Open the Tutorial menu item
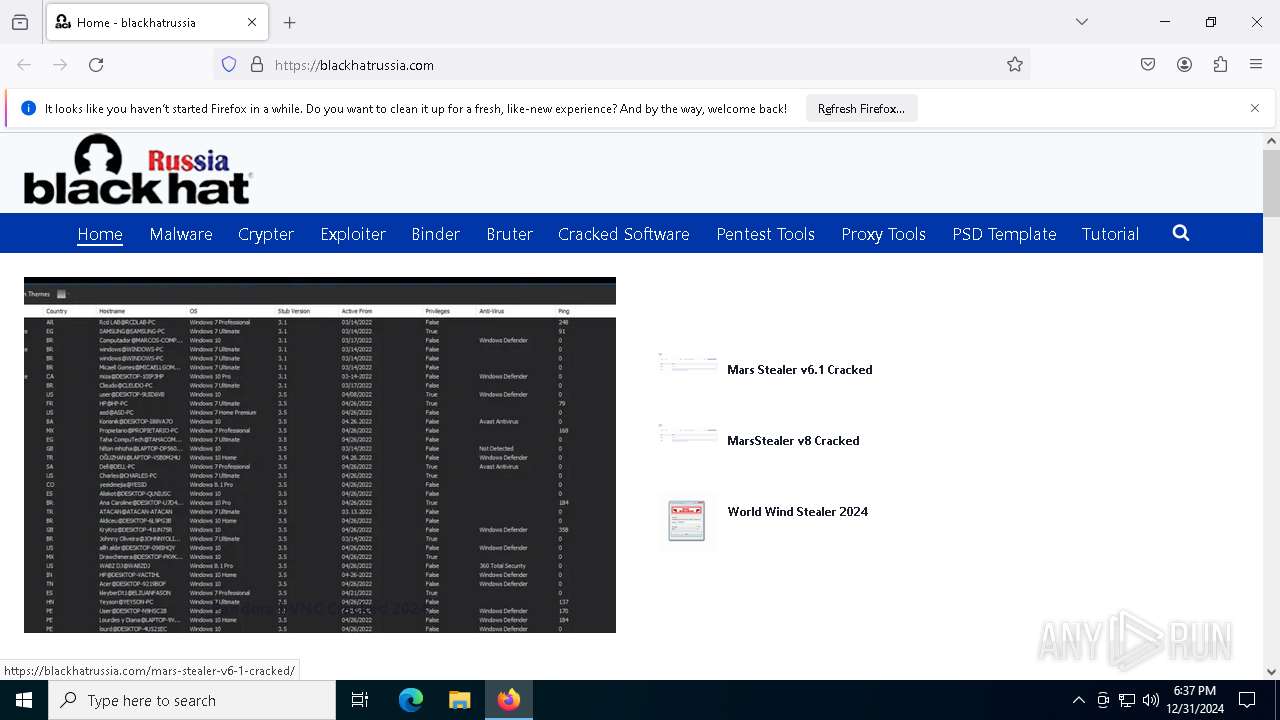 [x=1110, y=234]
